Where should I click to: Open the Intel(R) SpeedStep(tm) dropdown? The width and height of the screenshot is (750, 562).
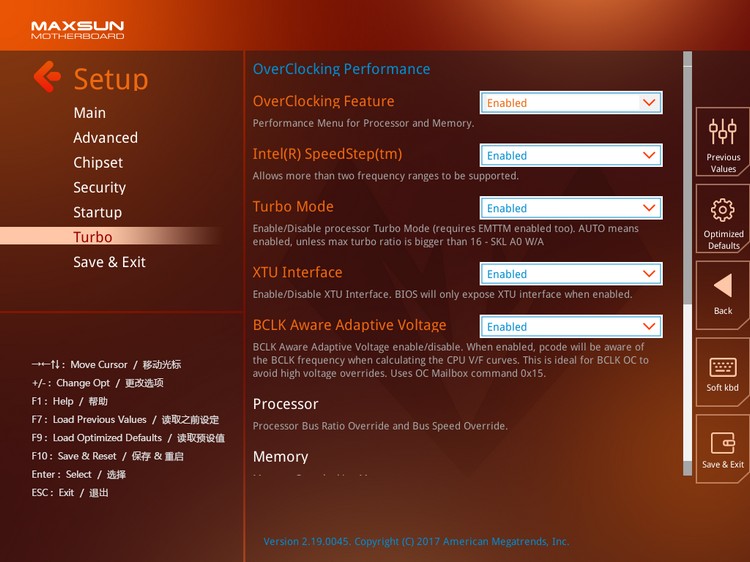pos(571,155)
